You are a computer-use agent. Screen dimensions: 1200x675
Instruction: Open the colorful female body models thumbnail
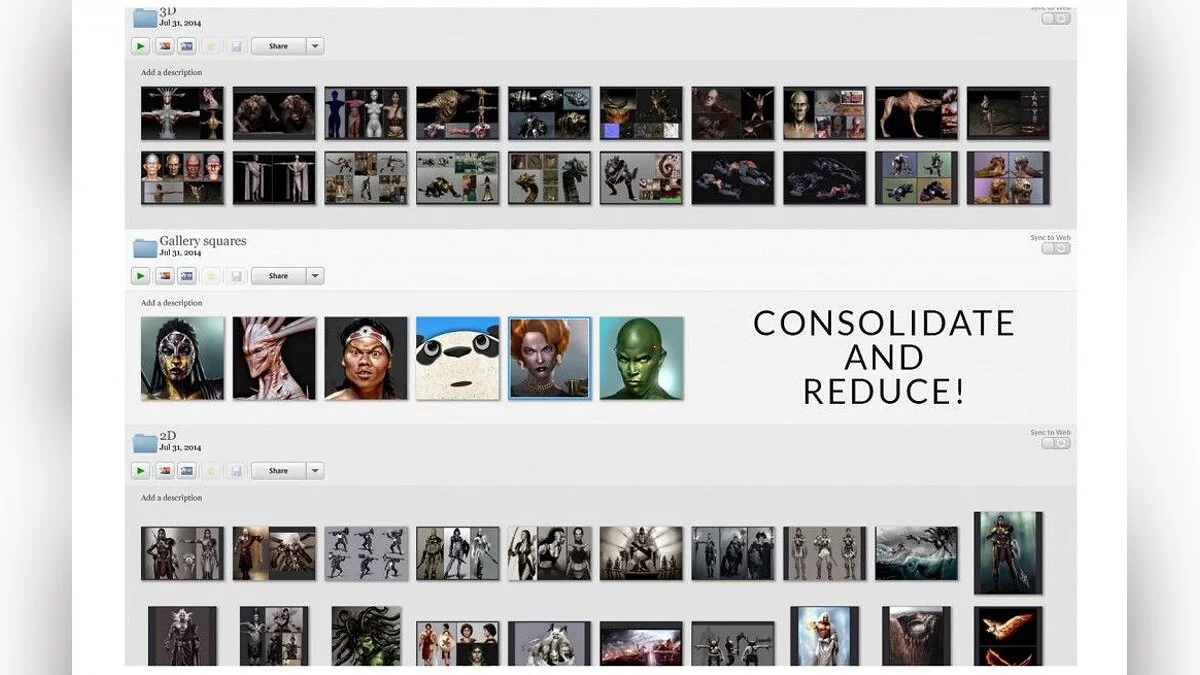(366, 113)
